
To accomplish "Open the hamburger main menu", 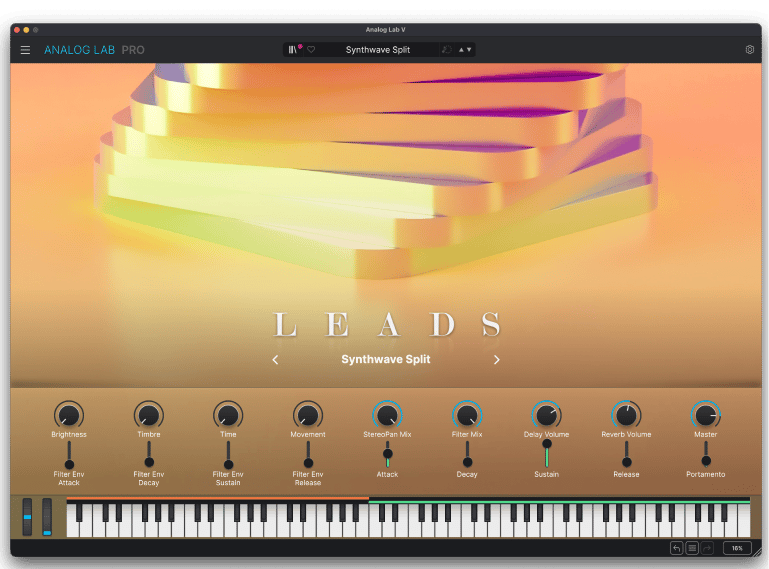I will tap(25, 50).
